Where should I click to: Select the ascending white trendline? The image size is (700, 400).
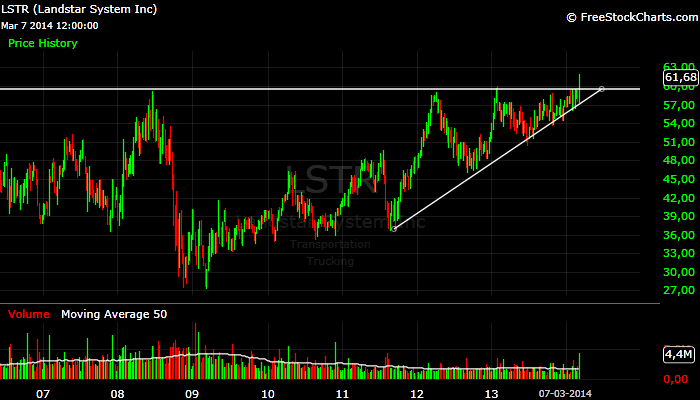(x=498, y=159)
